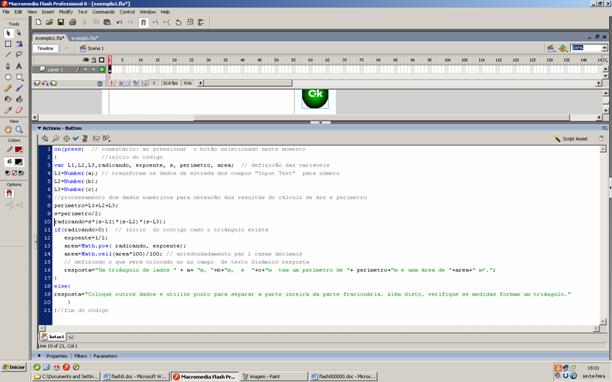Click the Find icon in Actions toolbar
Viewport: 612px width, 382px height.
click(55, 139)
